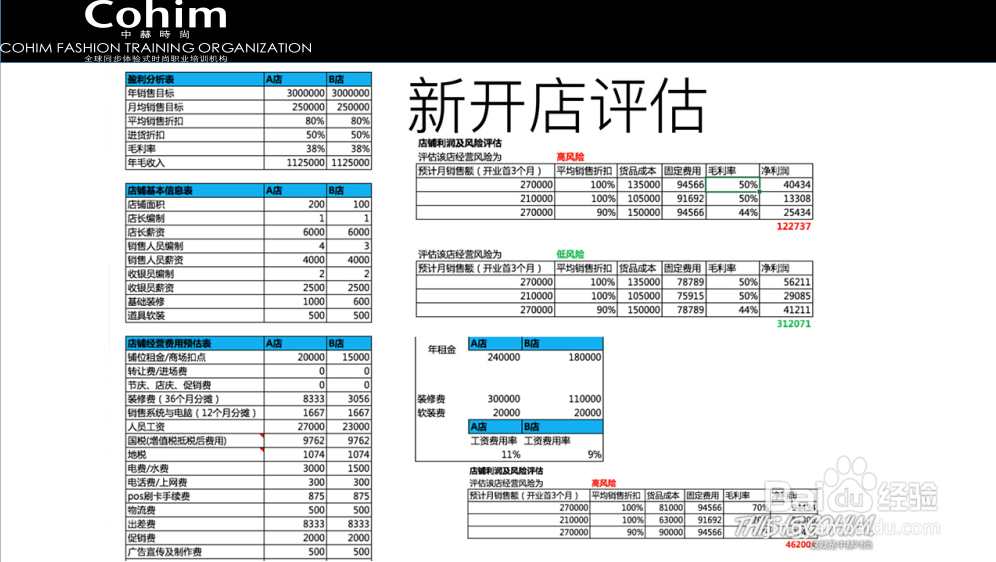Click the 店铺面积 A店 value 200

[316, 204]
